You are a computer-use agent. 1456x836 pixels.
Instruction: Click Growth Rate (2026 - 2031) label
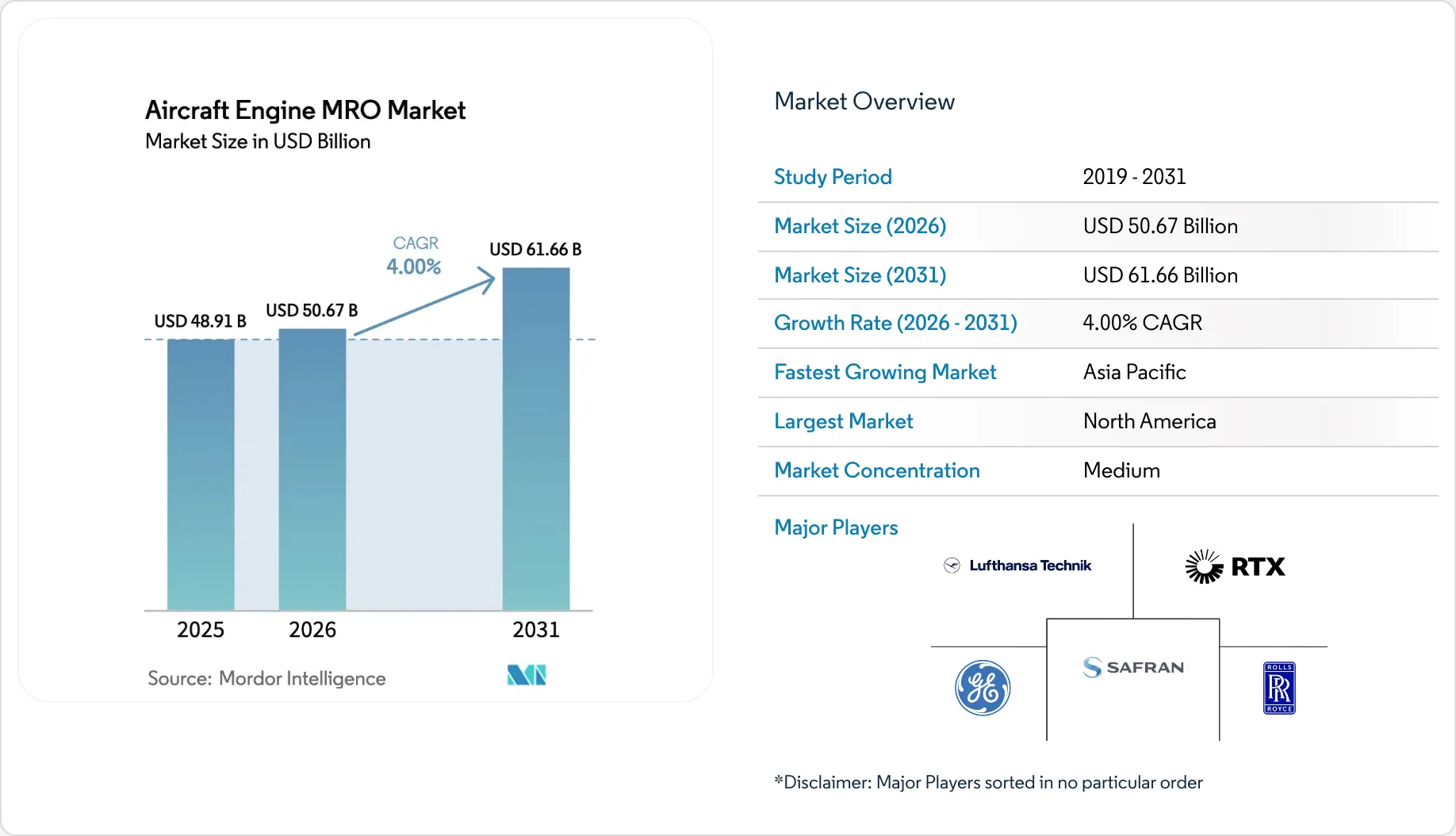895,323
